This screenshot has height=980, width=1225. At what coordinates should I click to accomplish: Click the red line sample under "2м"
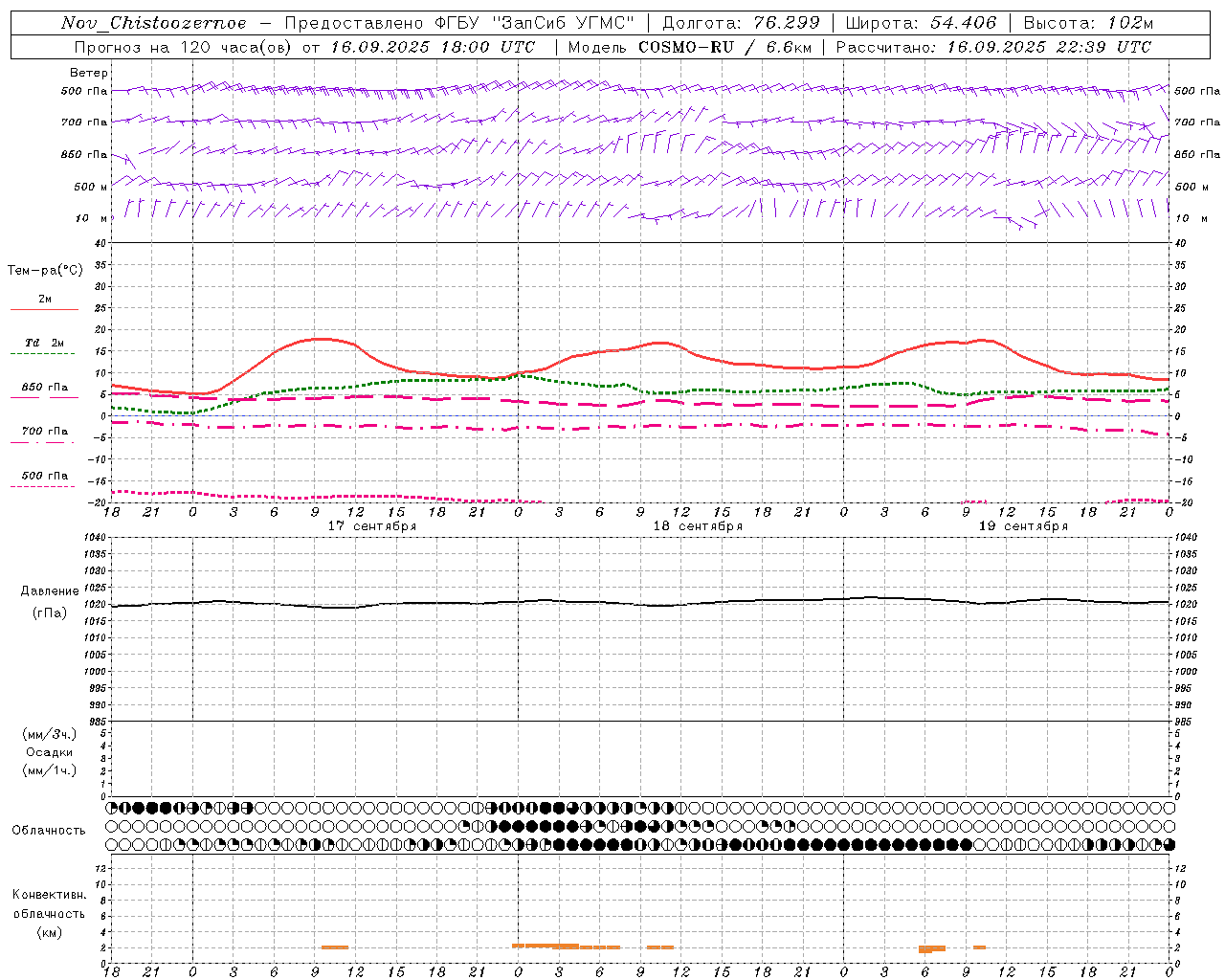point(44,309)
